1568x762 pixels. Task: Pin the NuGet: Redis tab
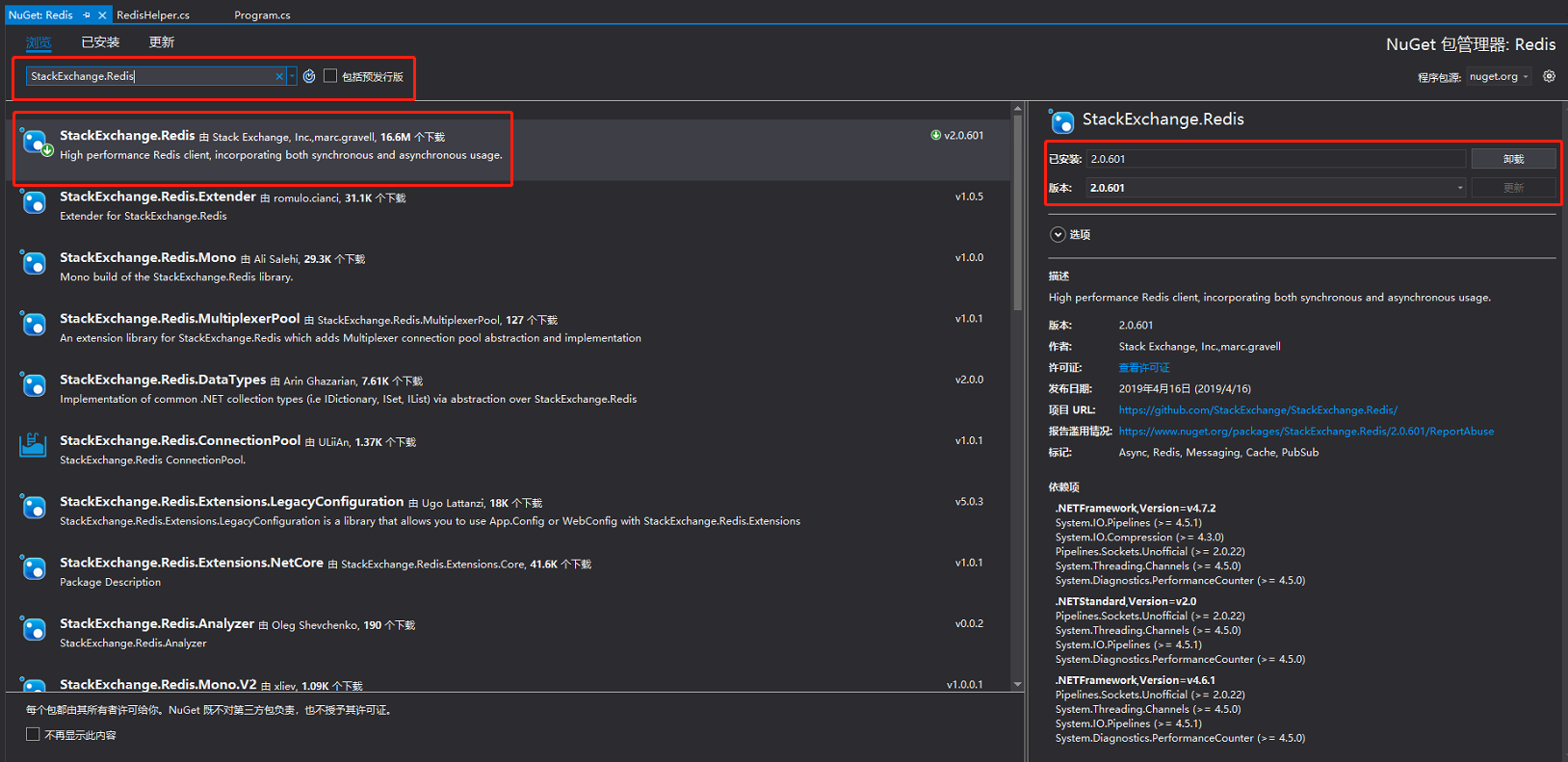[x=87, y=15]
